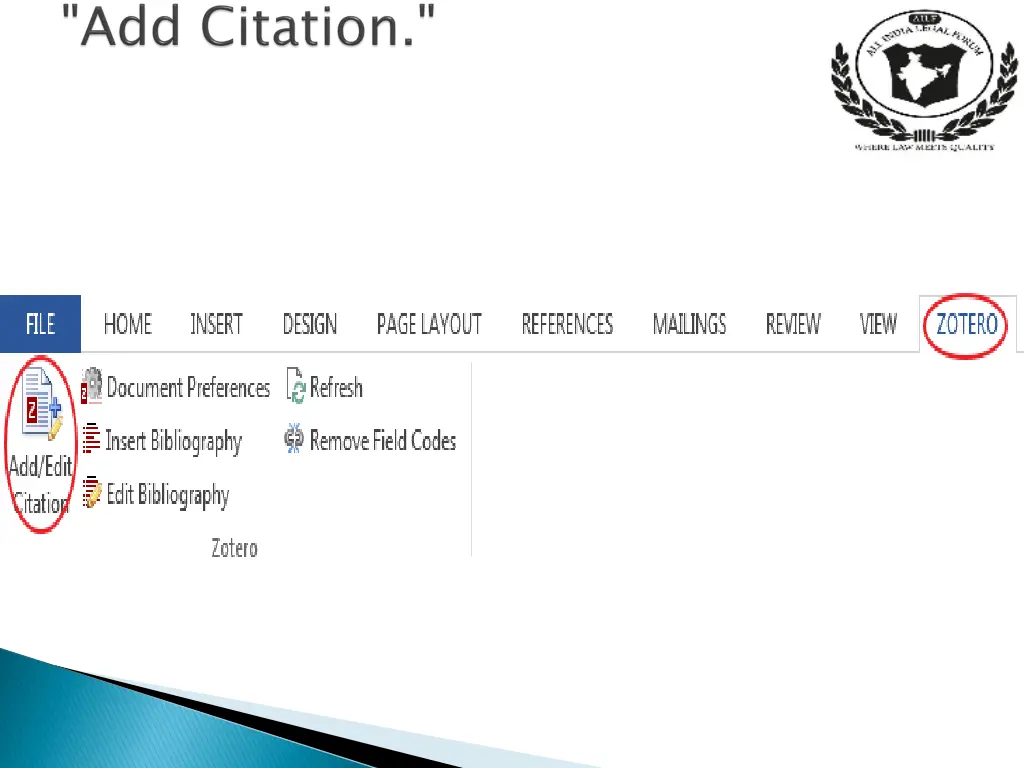
Task: Switch to the HOME tab
Action: click(127, 324)
